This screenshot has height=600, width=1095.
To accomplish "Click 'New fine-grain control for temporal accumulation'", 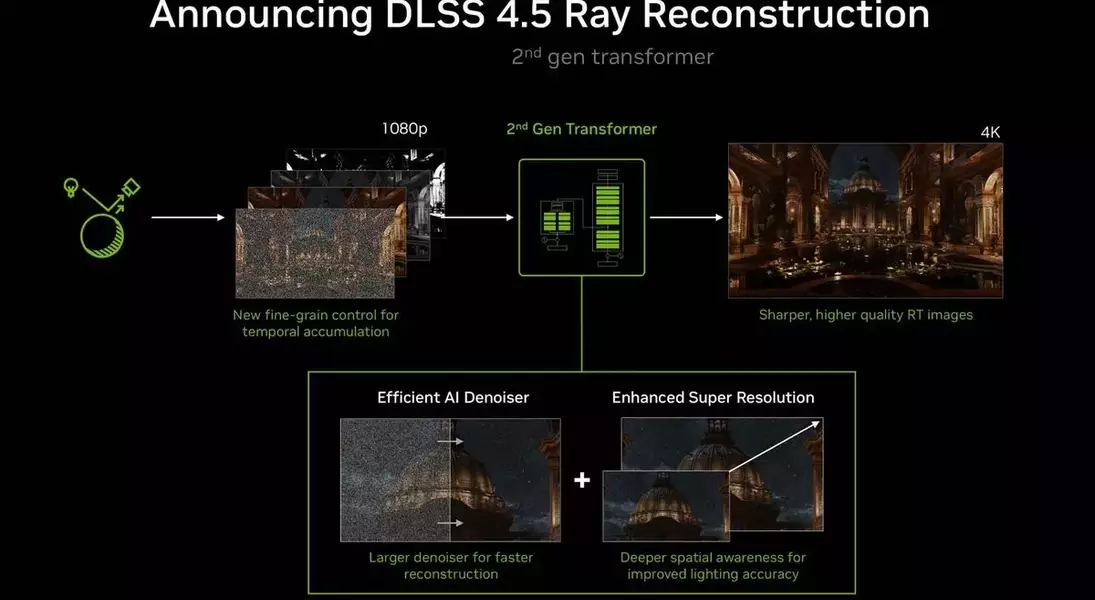I will [316, 323].
